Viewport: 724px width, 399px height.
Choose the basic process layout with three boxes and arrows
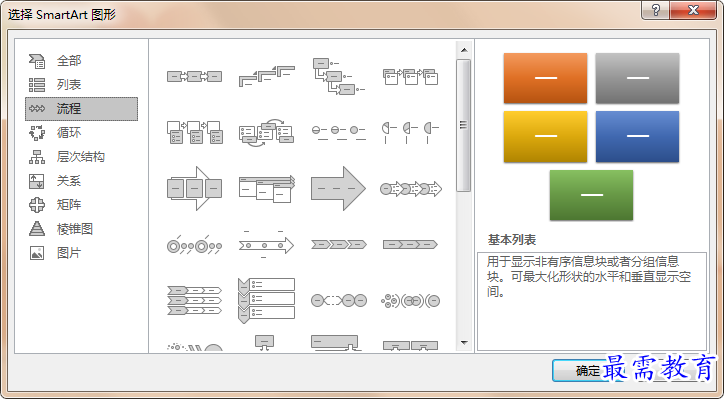click(194, 76)
